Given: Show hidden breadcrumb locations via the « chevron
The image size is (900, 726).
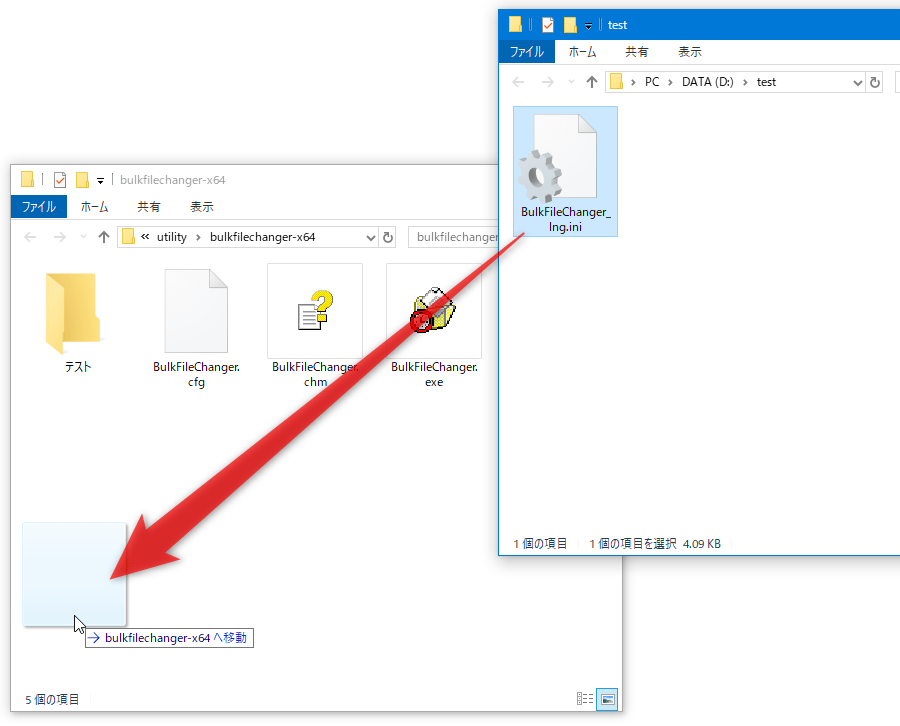Looking at the screenshot, I should [145, 237].
